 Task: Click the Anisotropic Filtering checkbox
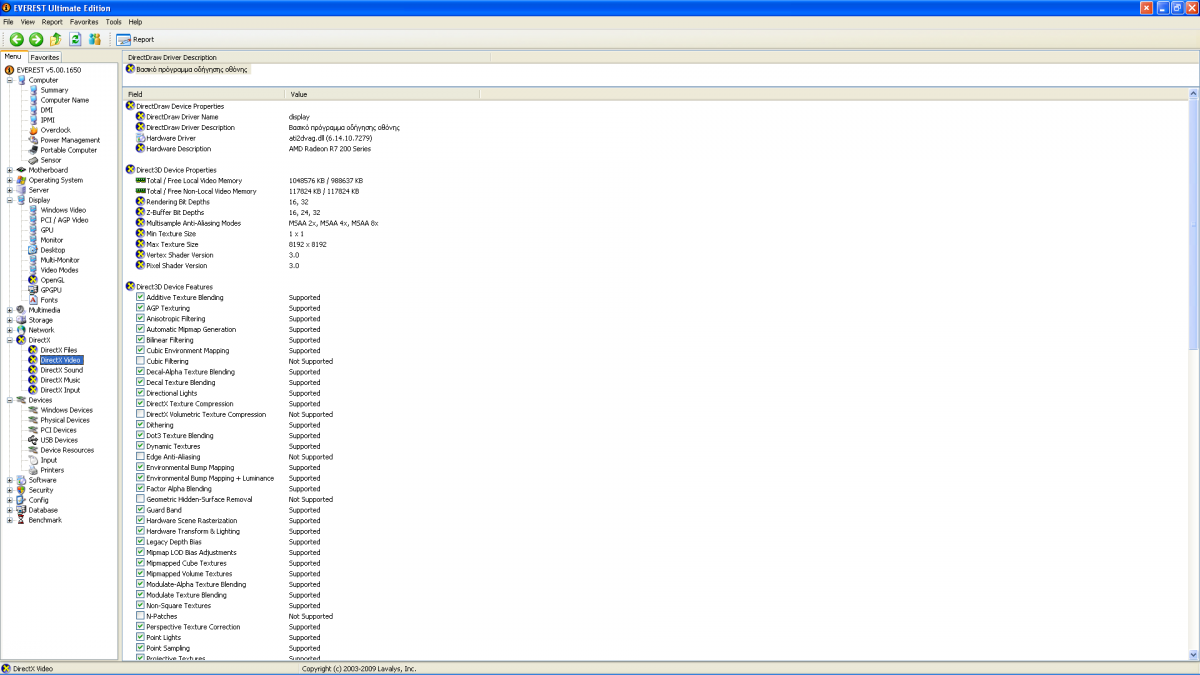140,318
